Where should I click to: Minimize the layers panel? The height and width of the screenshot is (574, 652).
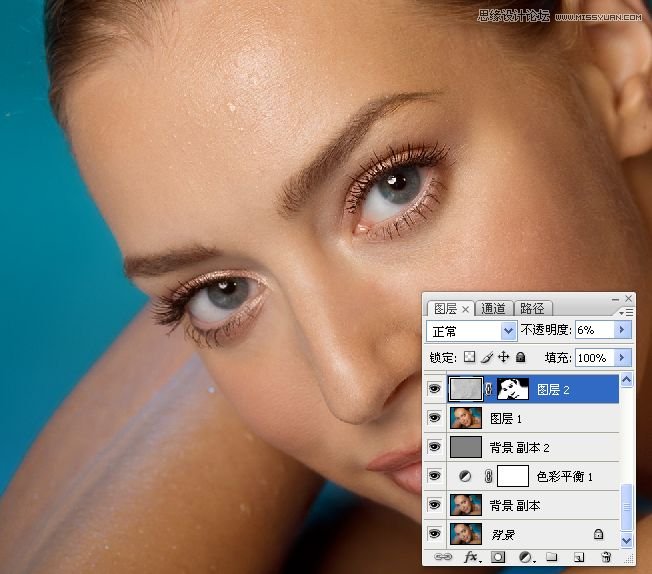click(615, 299)
